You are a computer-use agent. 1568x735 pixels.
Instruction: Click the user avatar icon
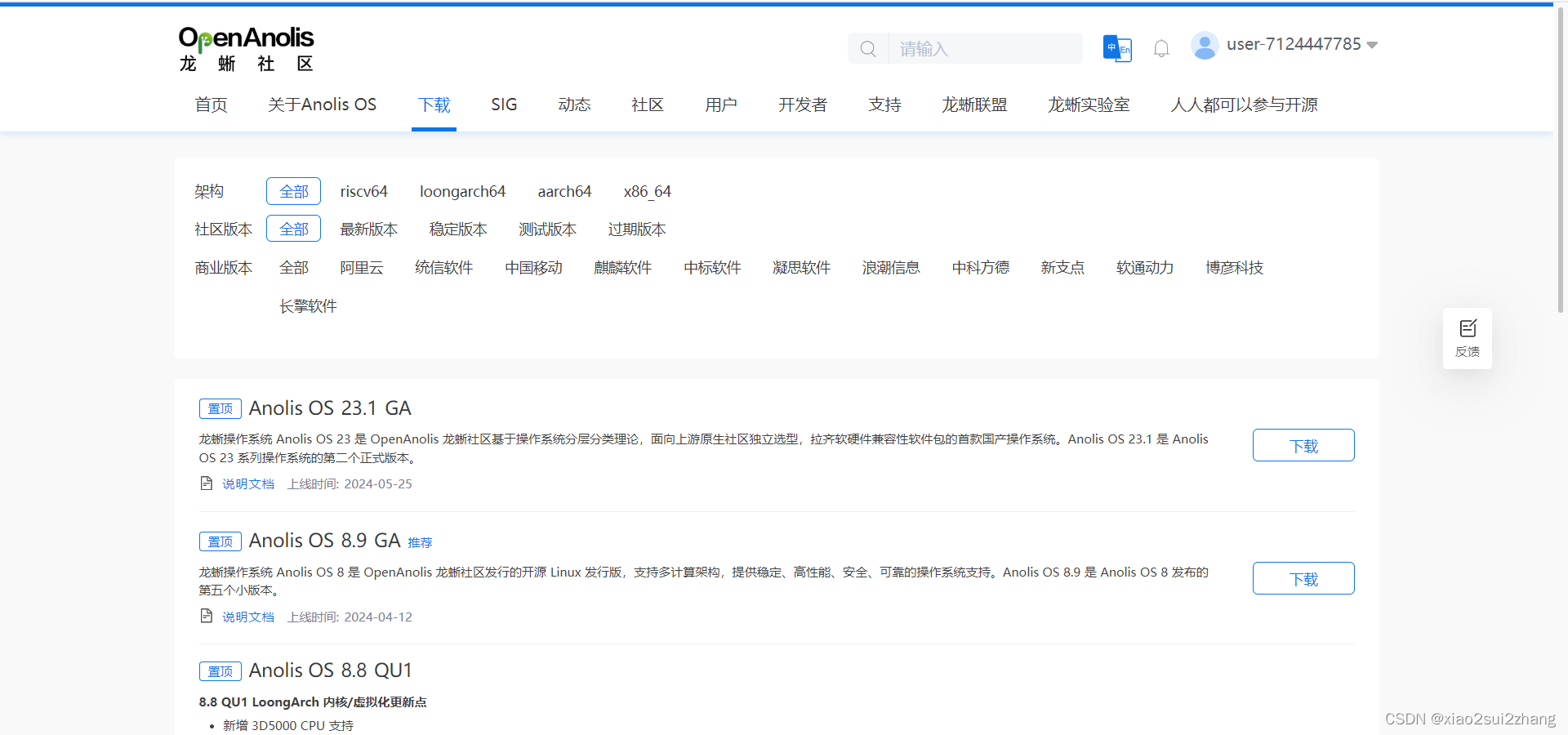click(1205, 46)
